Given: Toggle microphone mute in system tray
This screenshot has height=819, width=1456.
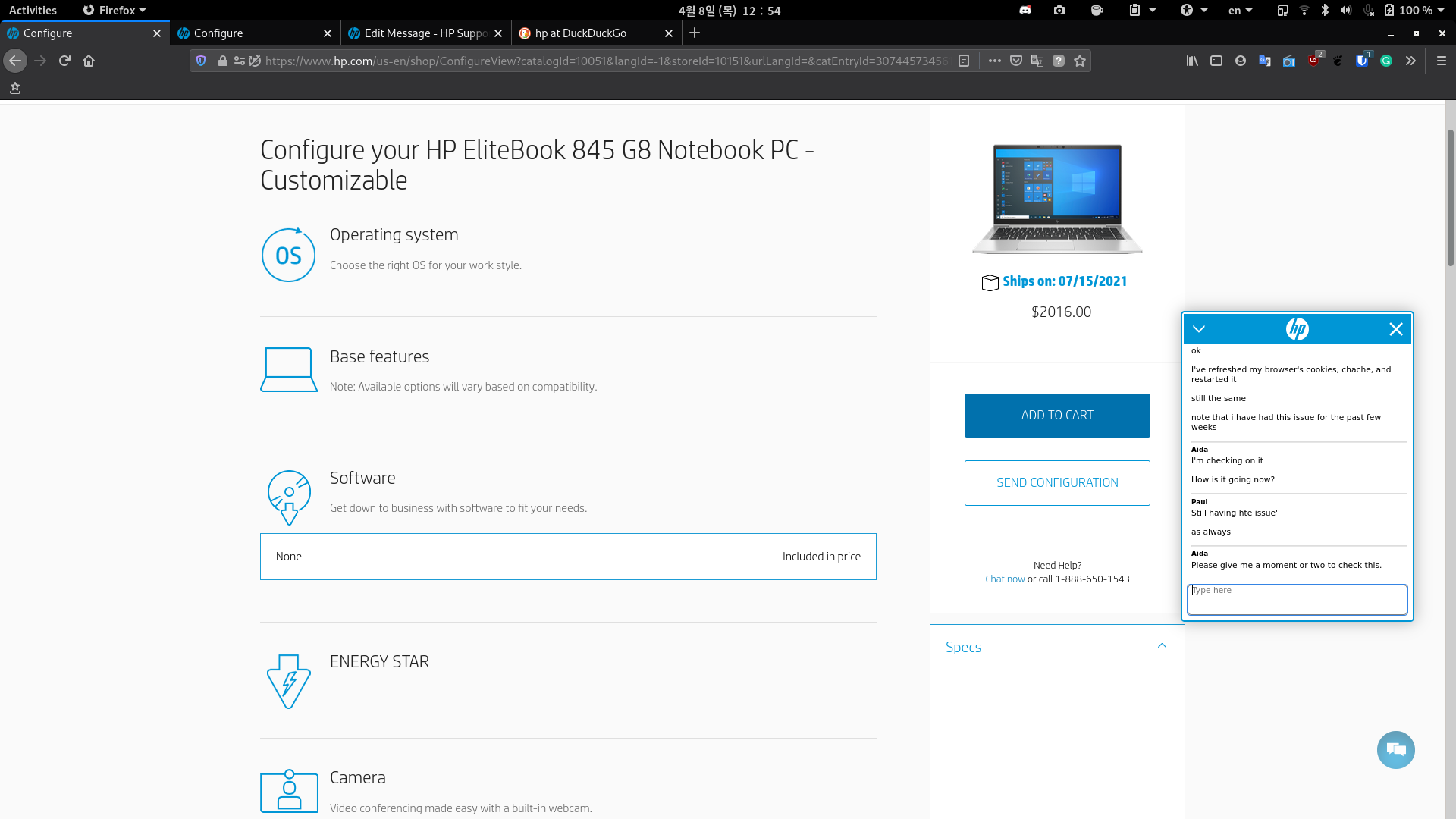Looking at the screenshot, I should [x=1369, y=11].
